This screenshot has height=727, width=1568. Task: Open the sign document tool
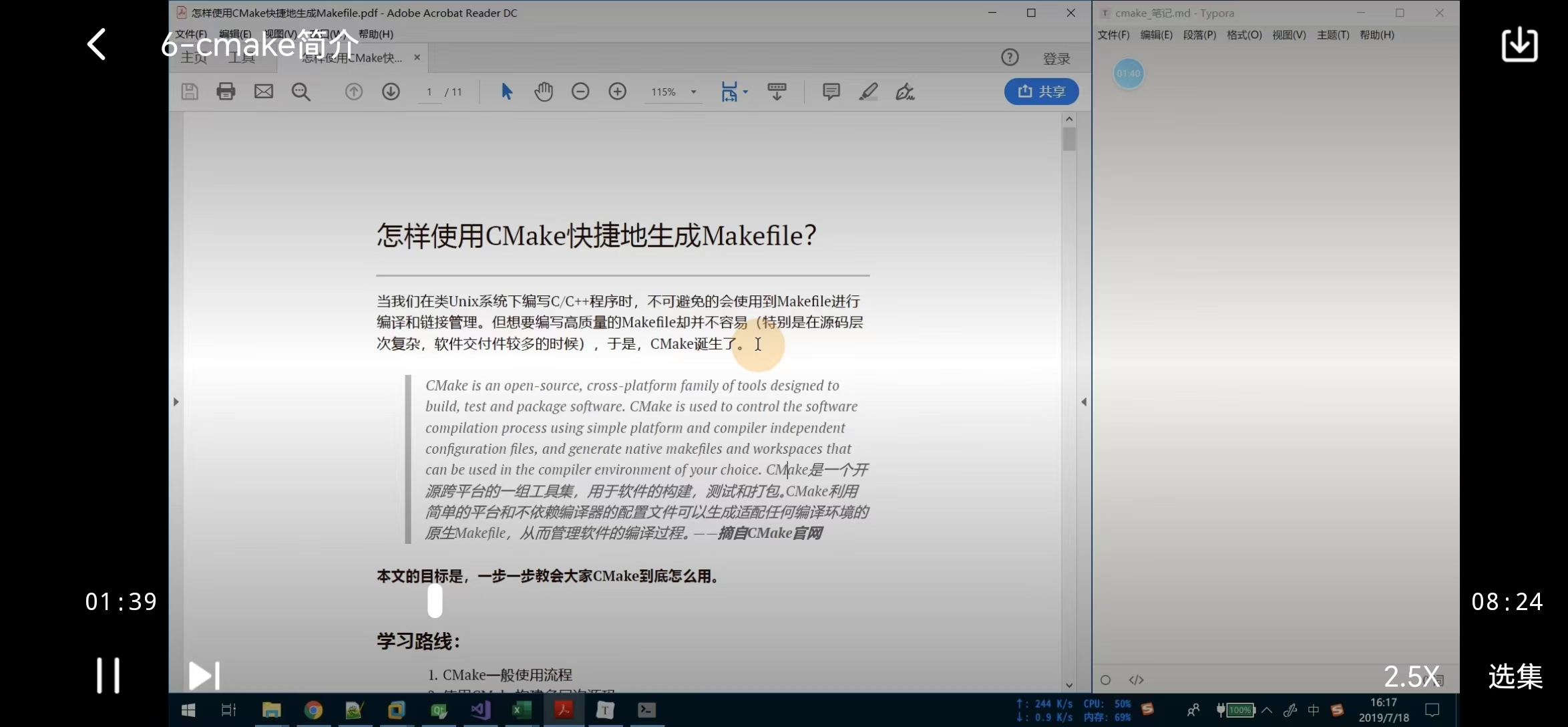905,92
